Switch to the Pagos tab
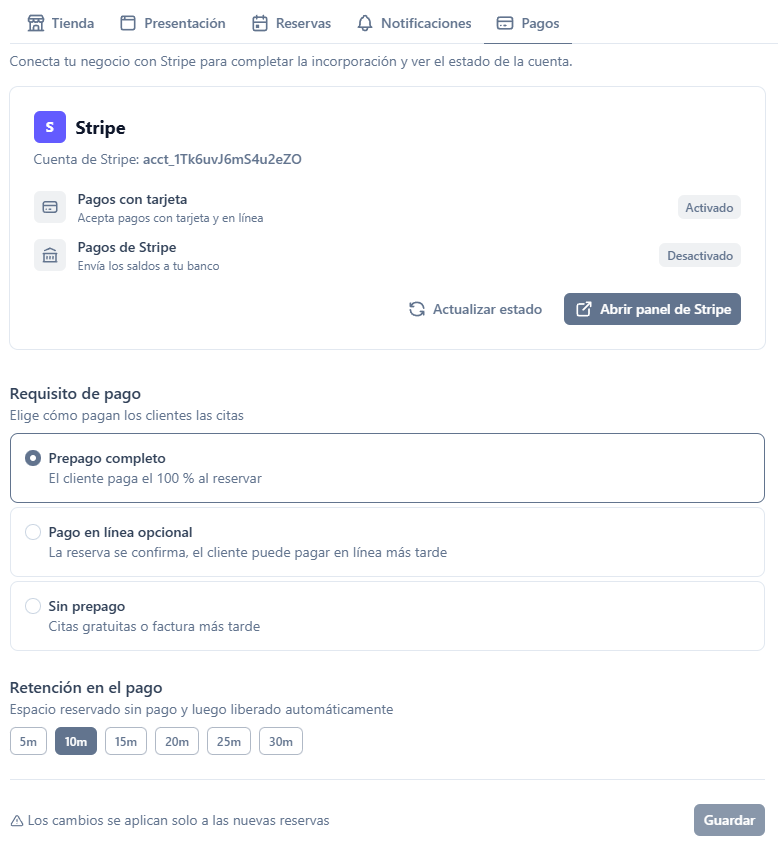Viewport: 778px width, 850px height. point(528,23)
